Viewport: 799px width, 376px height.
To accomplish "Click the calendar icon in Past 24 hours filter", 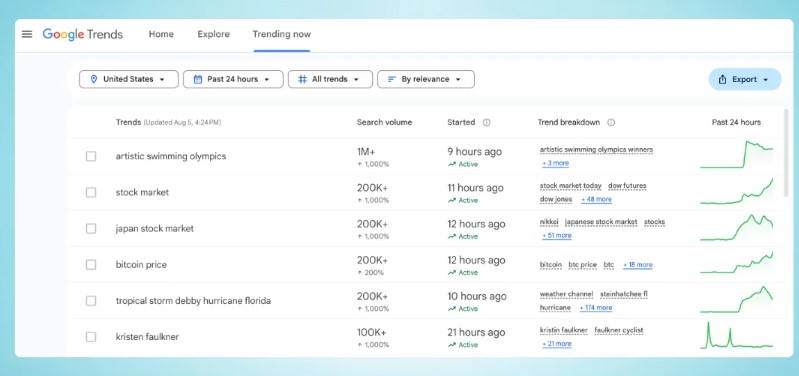I will 198,79.
